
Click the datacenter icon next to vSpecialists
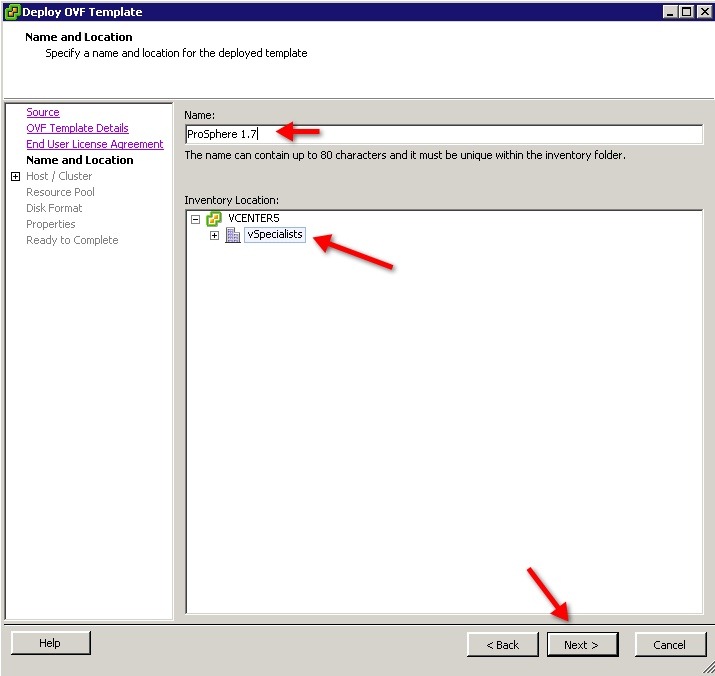(233, 235)
